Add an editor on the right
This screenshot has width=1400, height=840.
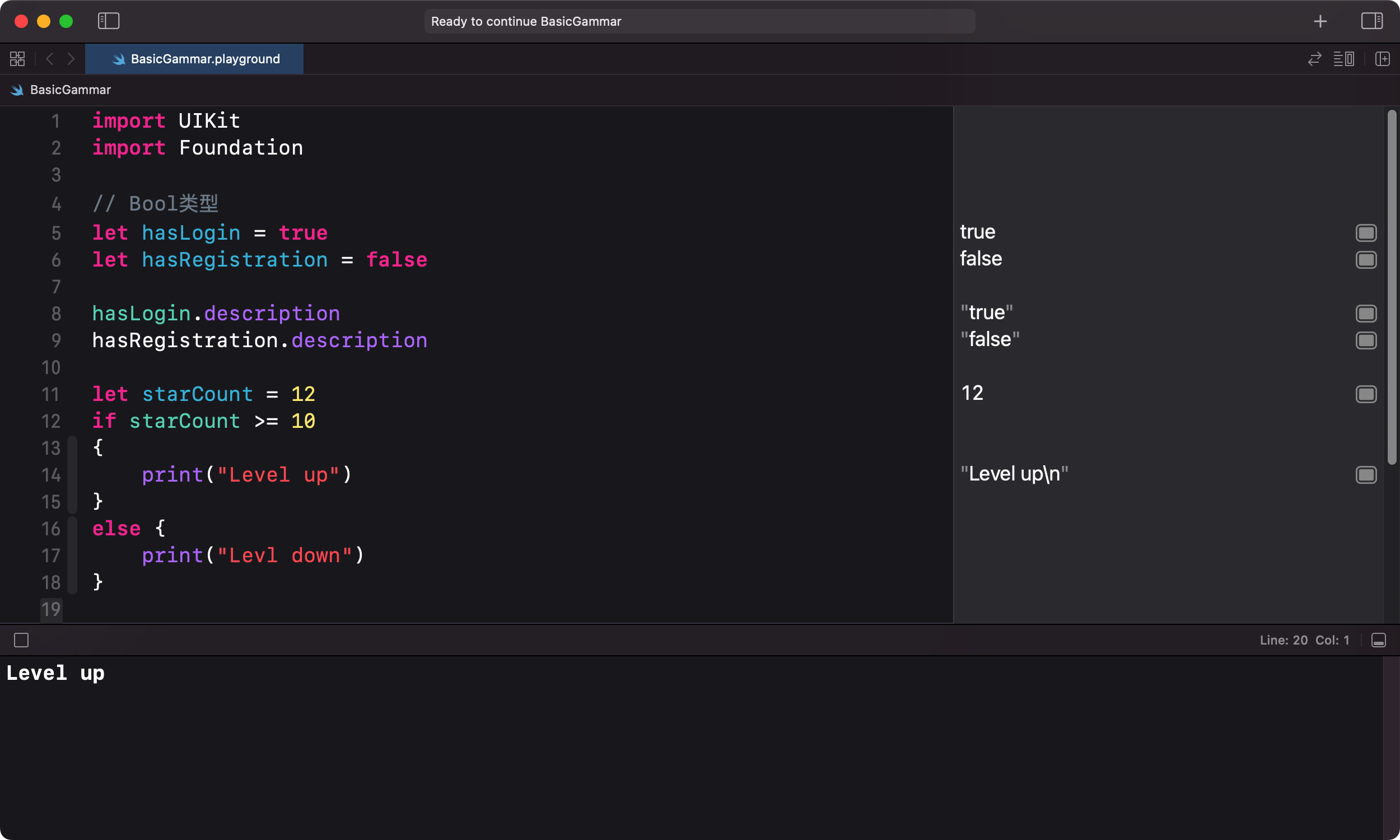[x=1383, y=59]
